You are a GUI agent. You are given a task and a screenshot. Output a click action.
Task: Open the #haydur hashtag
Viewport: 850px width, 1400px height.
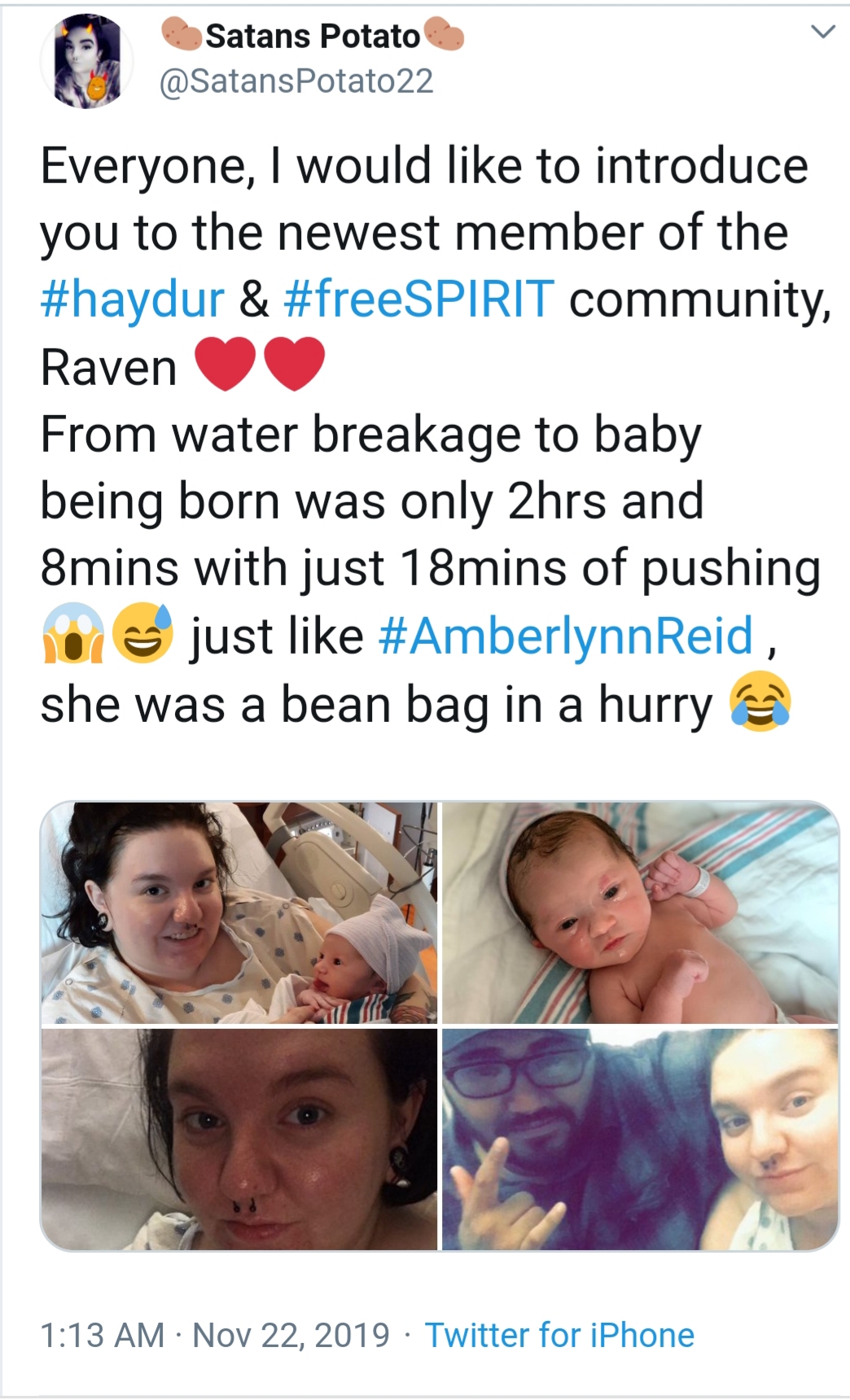(x=132, y=300)
